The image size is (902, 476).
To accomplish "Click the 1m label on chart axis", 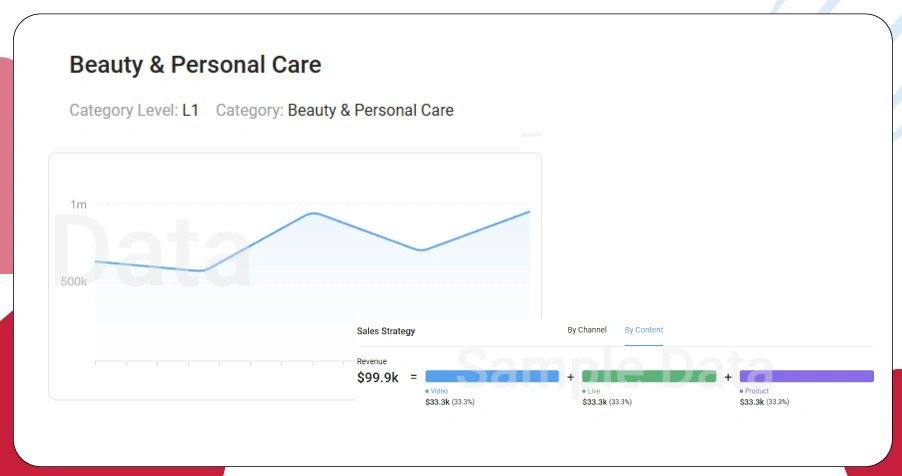I will click(x=78, y=204).
